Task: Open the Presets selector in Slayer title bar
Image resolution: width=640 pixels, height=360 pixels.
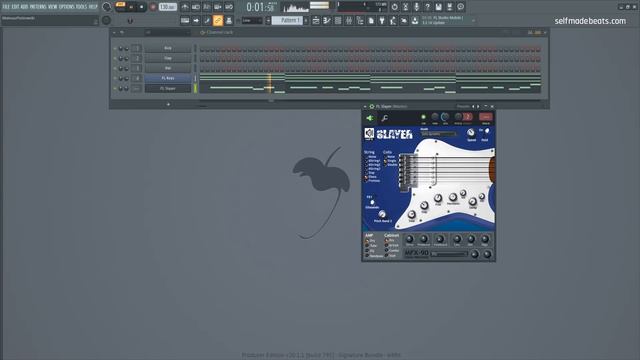Action: coord(463,107)
